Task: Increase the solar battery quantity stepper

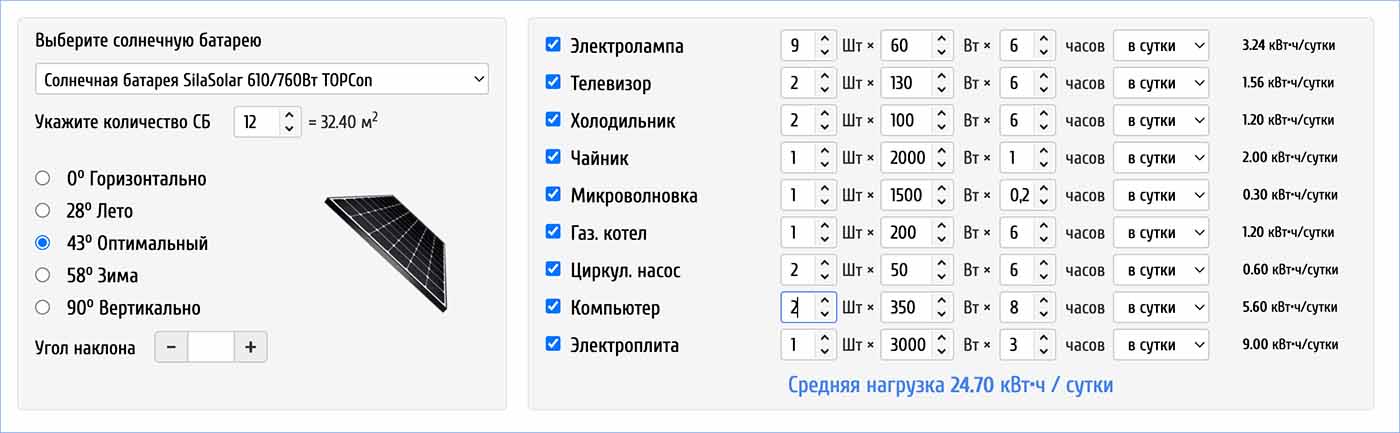Action: point(289,116)
